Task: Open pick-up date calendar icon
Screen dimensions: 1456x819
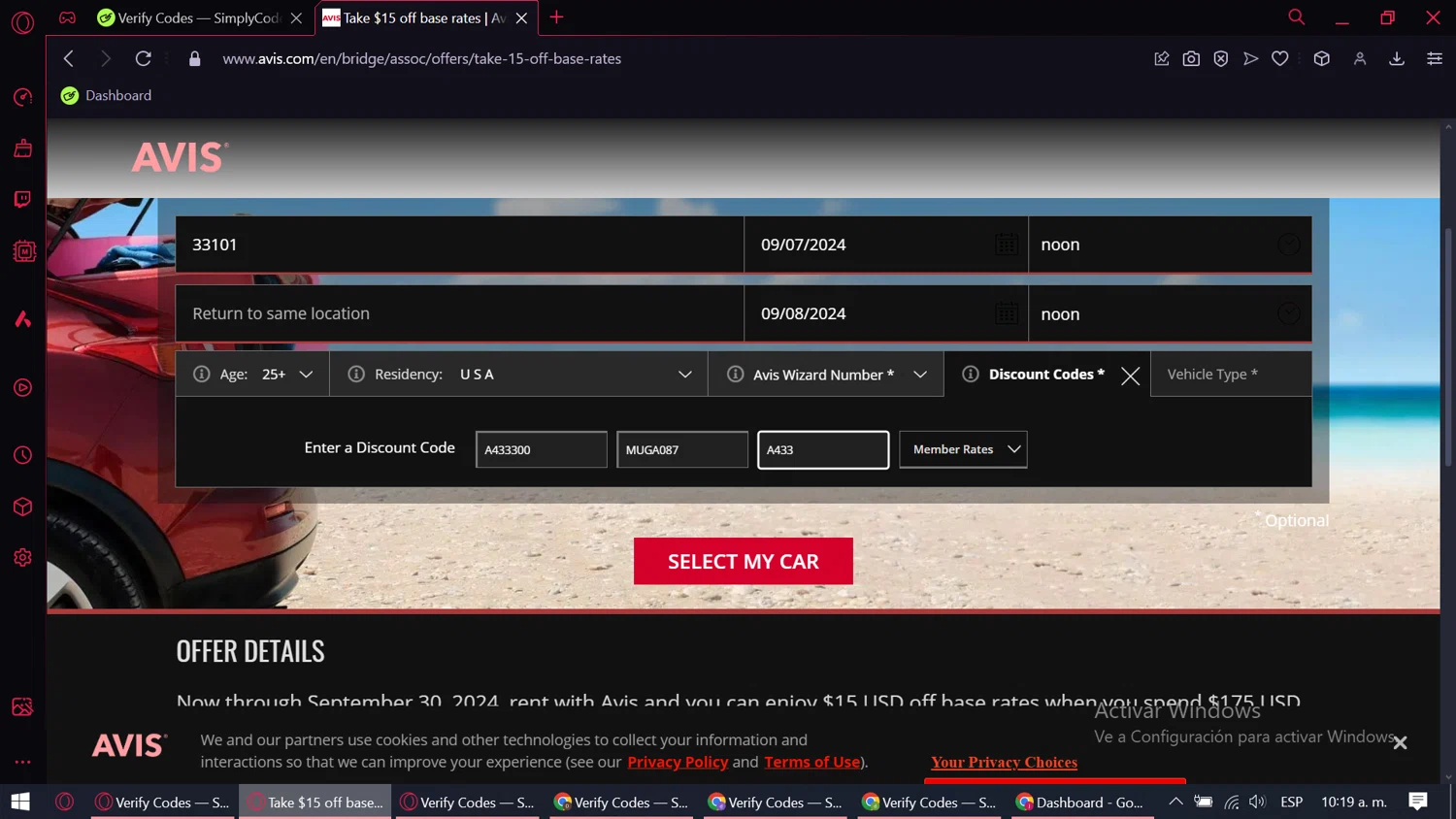Action: pos(1007,245)
